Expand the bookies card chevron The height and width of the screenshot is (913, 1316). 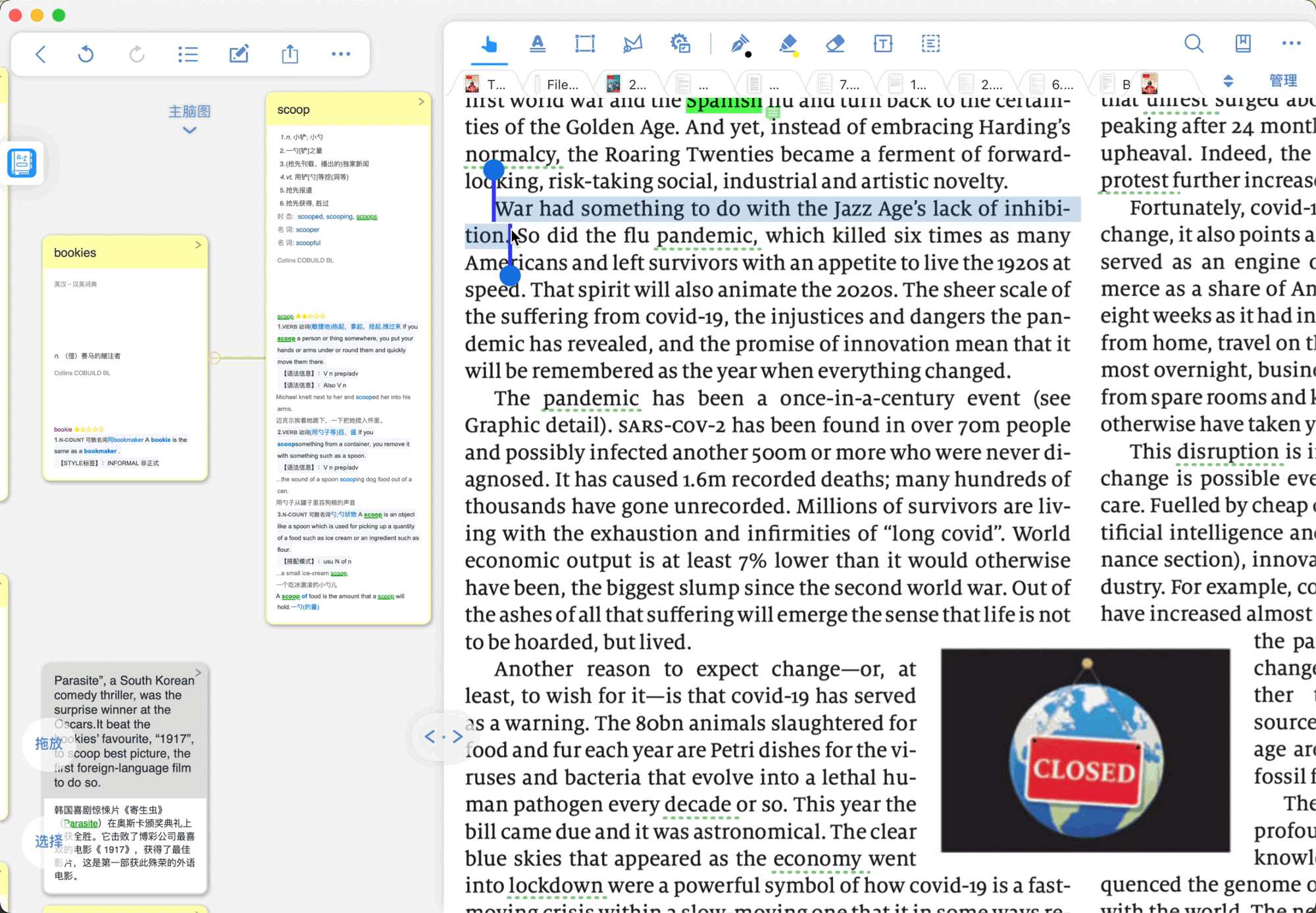pyautogui.click(x=198, y=245)
